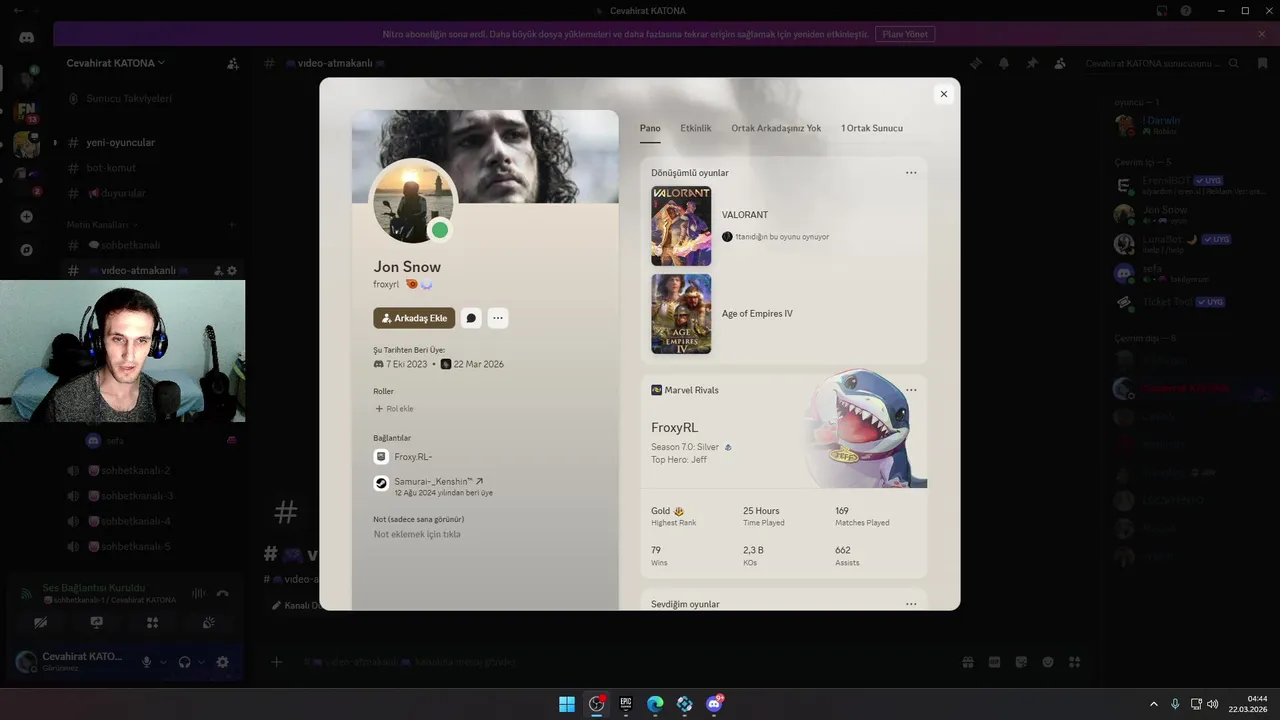Open Microsoft Edge from the taskbar

pyautogui.click(x=655, y=704)
